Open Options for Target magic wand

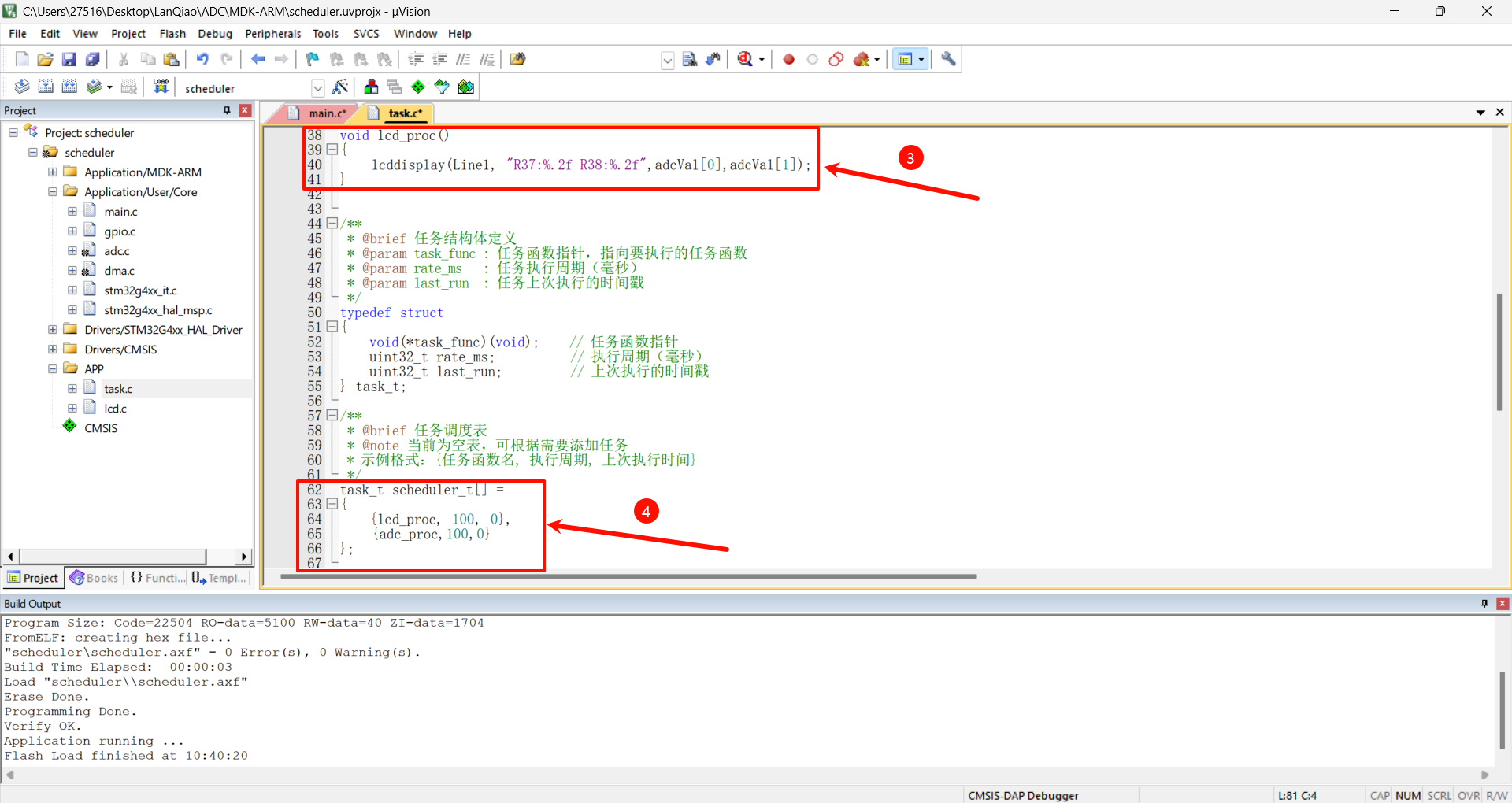[x=340, y=87]
